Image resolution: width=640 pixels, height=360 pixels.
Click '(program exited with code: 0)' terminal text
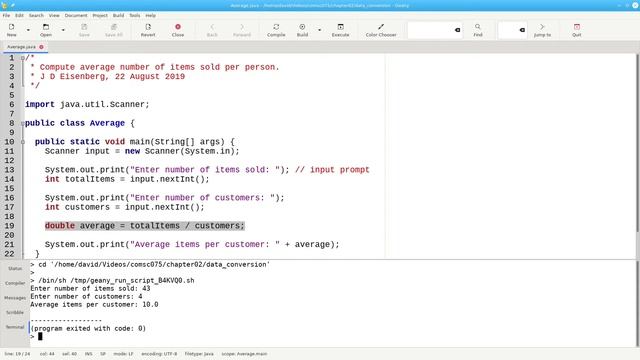(x=88, y=328)
